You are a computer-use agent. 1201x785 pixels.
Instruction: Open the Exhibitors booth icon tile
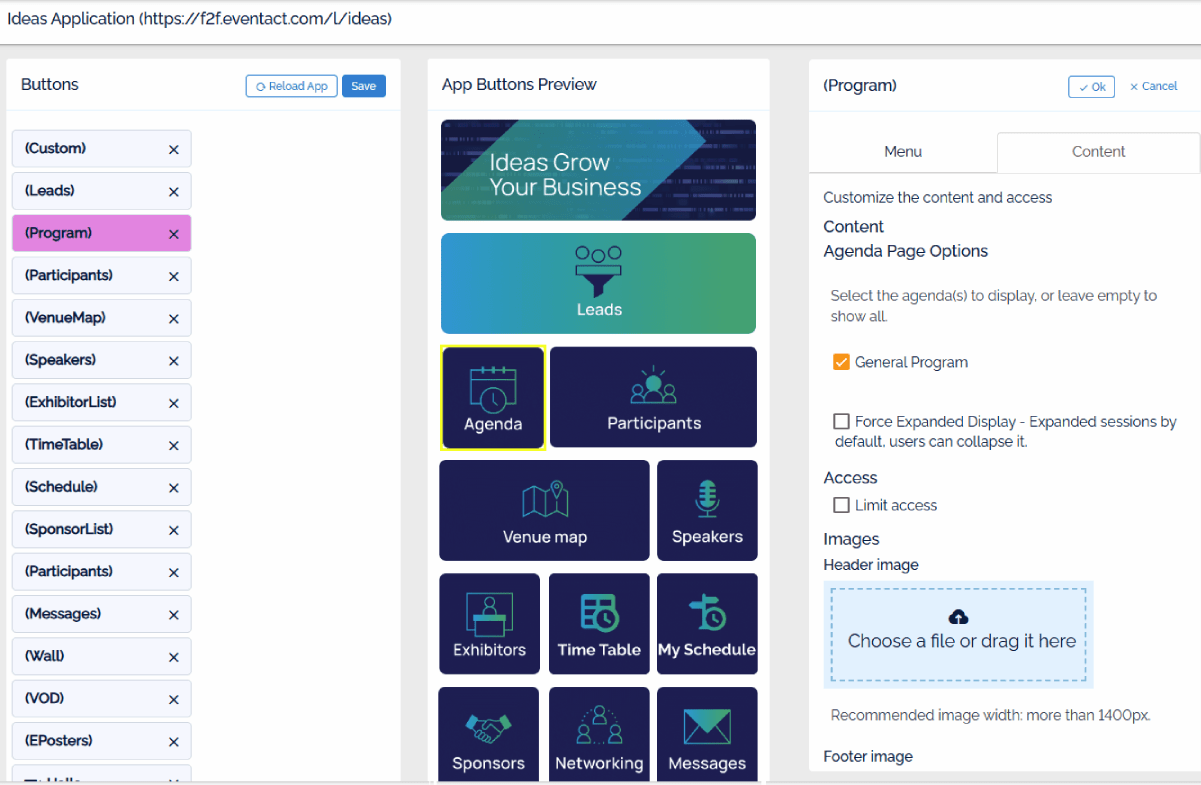coord(489,623)
